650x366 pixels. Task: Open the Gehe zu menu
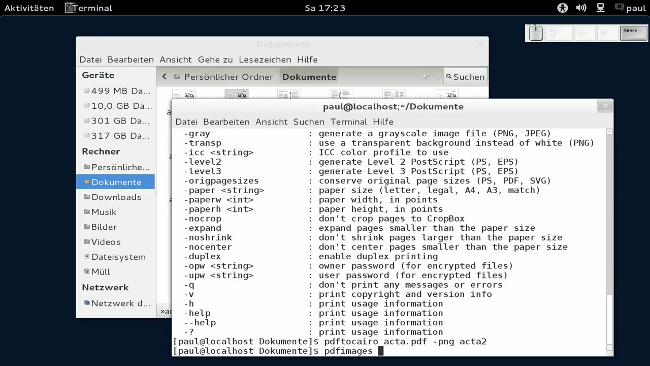[x=215, y=60]
